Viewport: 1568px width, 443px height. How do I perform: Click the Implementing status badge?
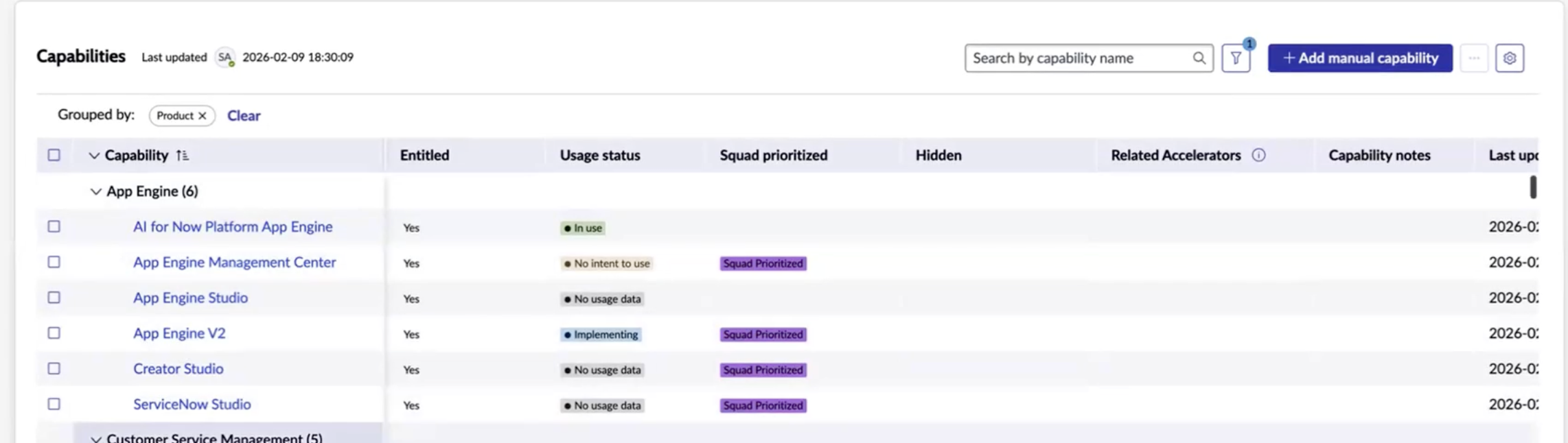tap(601, 335)
